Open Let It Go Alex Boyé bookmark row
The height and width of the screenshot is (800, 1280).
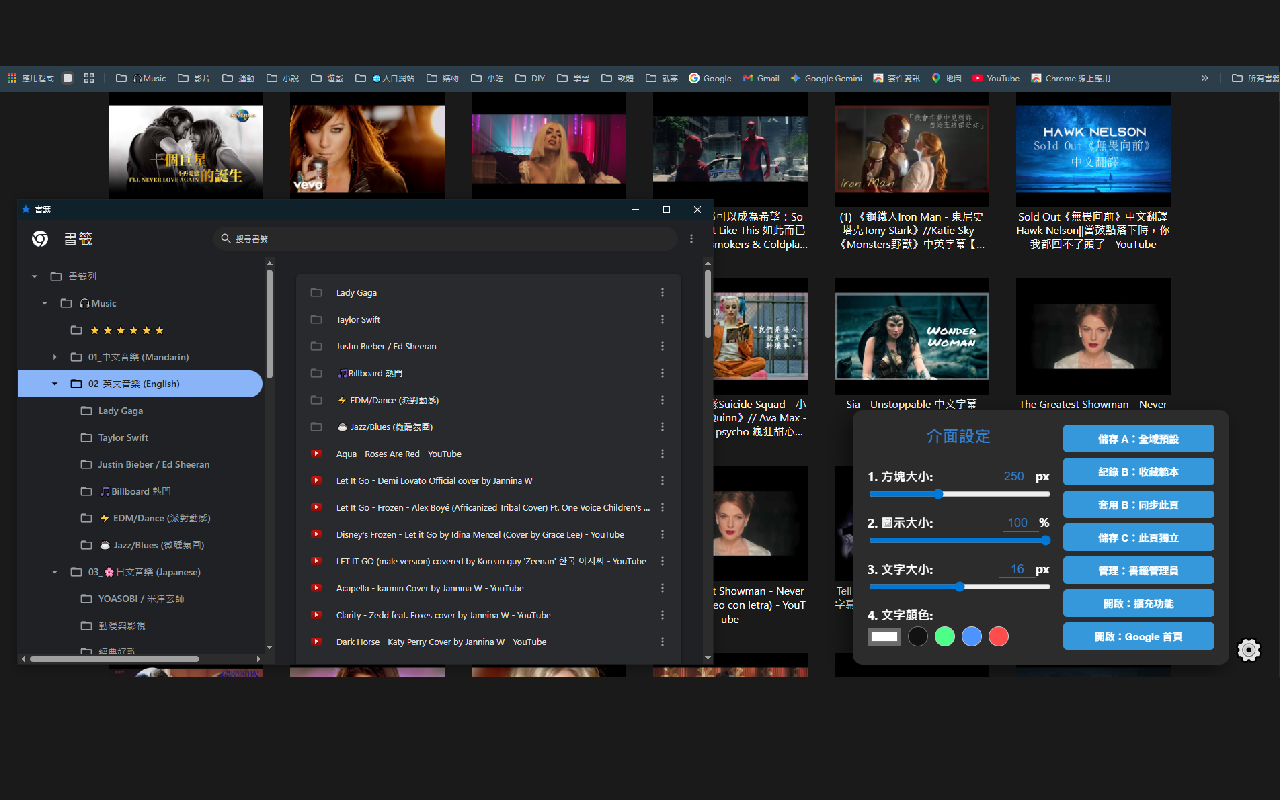click(x=489, y=508)
